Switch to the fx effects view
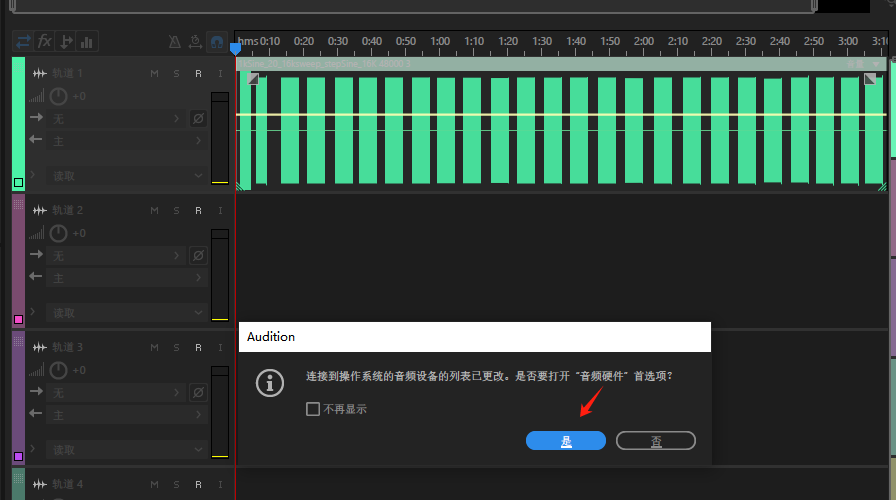This screenshot has width=896, height=500. point(44,42)
